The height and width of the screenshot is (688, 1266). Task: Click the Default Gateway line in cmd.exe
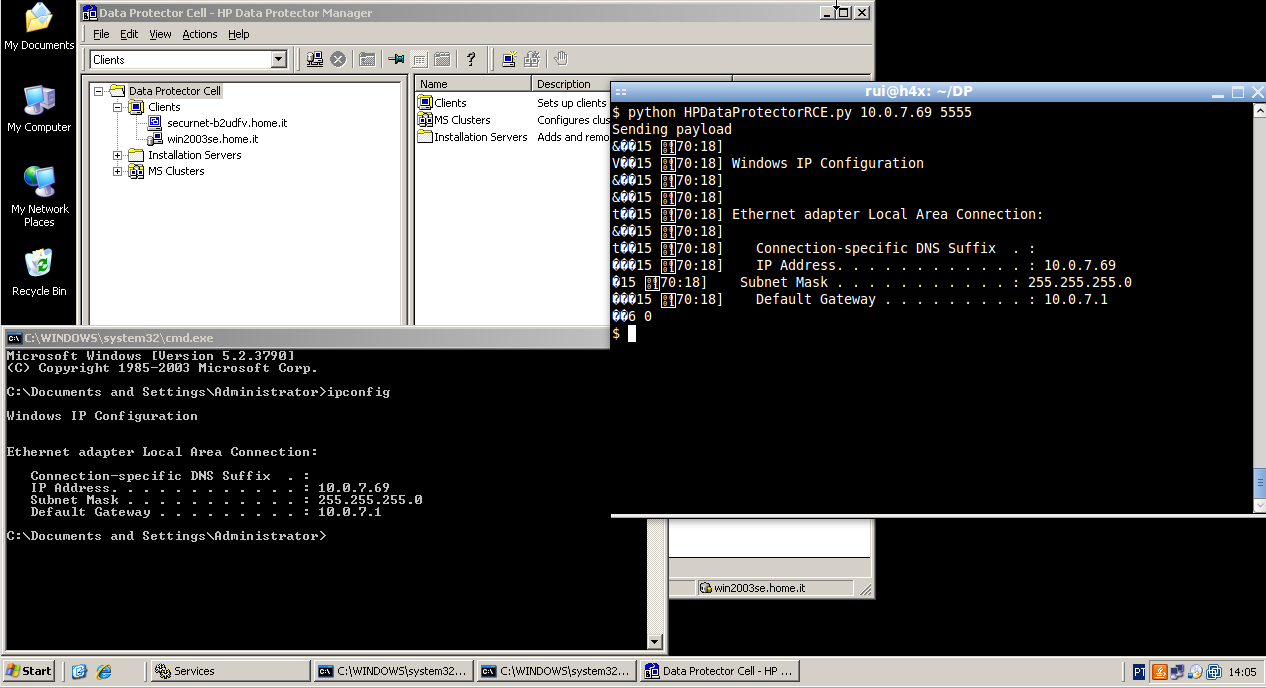click(206, 512)
